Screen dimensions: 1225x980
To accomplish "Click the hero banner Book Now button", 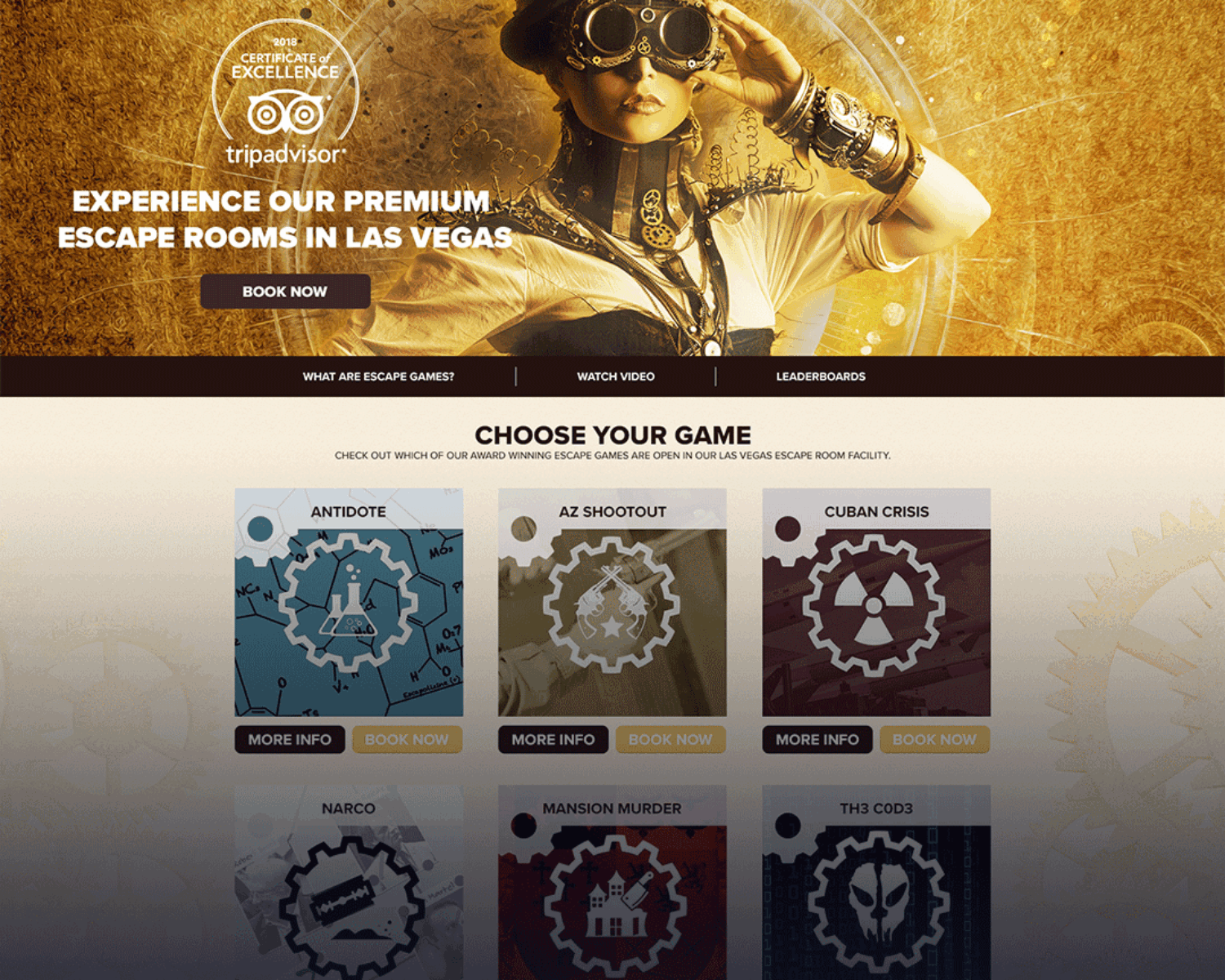I will tap(285, 292).
